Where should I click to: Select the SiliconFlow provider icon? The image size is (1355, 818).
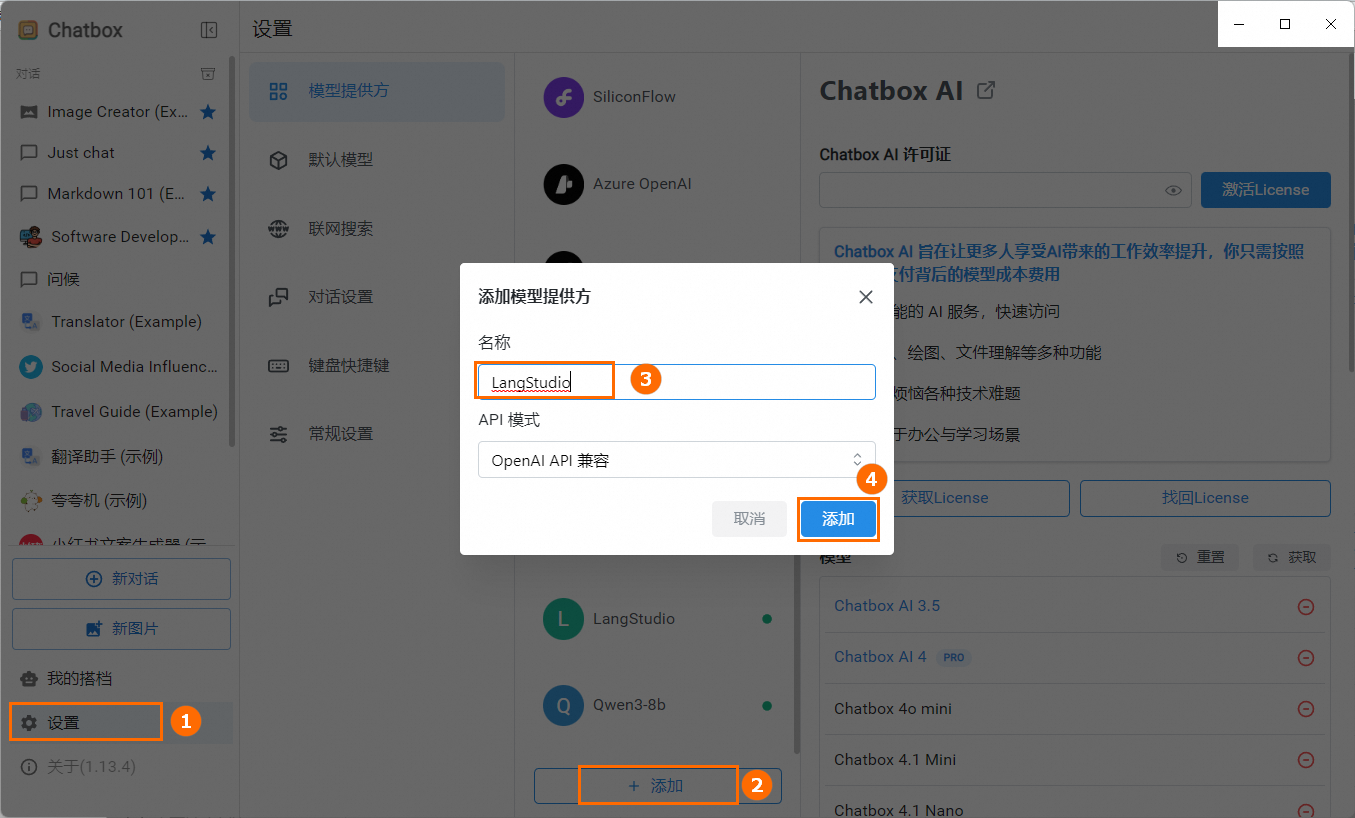pyautogui.click(x=563, y=97)
